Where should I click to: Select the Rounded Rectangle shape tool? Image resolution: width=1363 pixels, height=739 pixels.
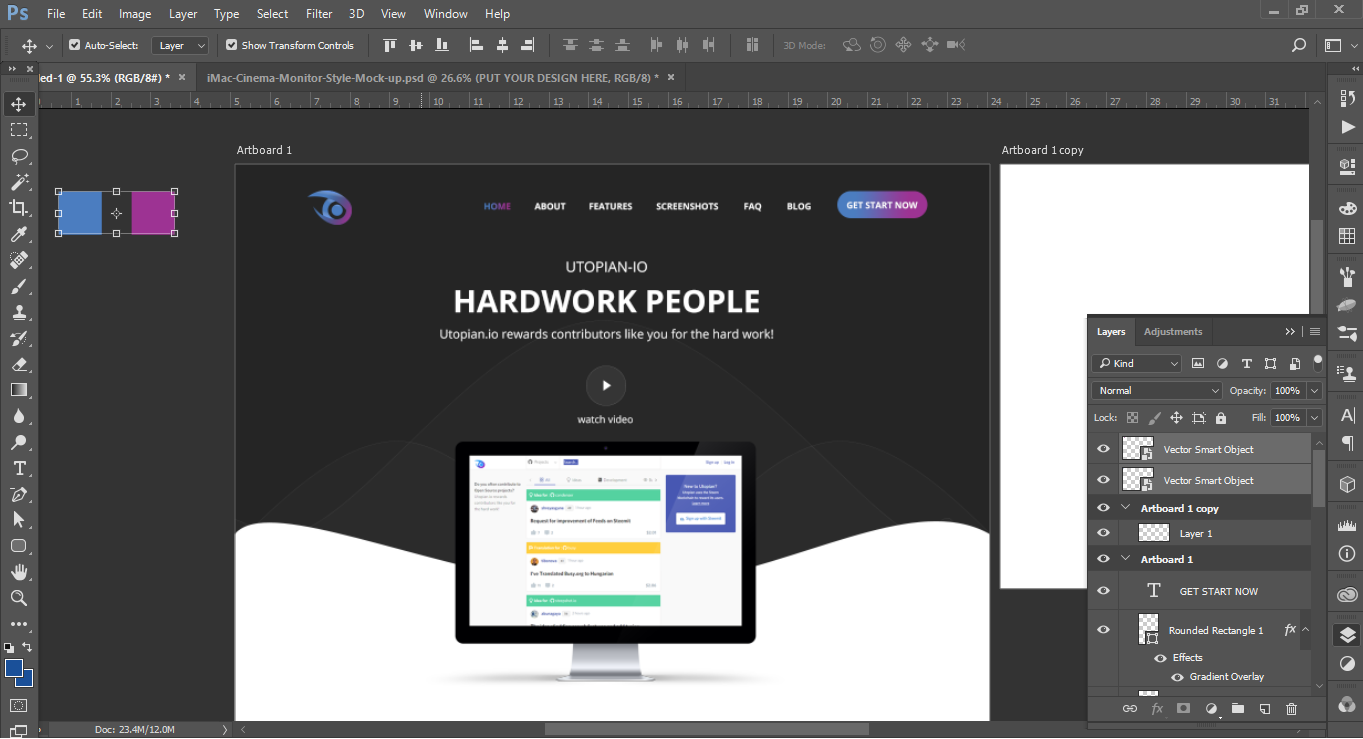pyautogui.click(x=19, y=546)
